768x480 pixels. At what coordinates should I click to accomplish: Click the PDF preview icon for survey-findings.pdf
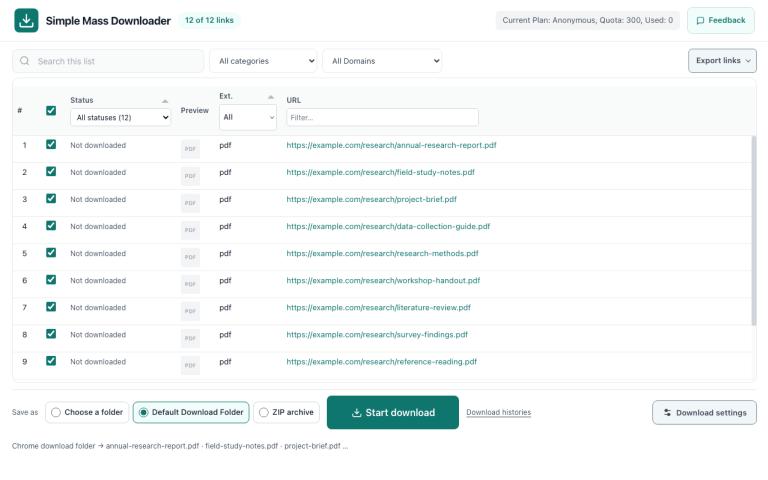pyautogui.click(x=190, y=338)
